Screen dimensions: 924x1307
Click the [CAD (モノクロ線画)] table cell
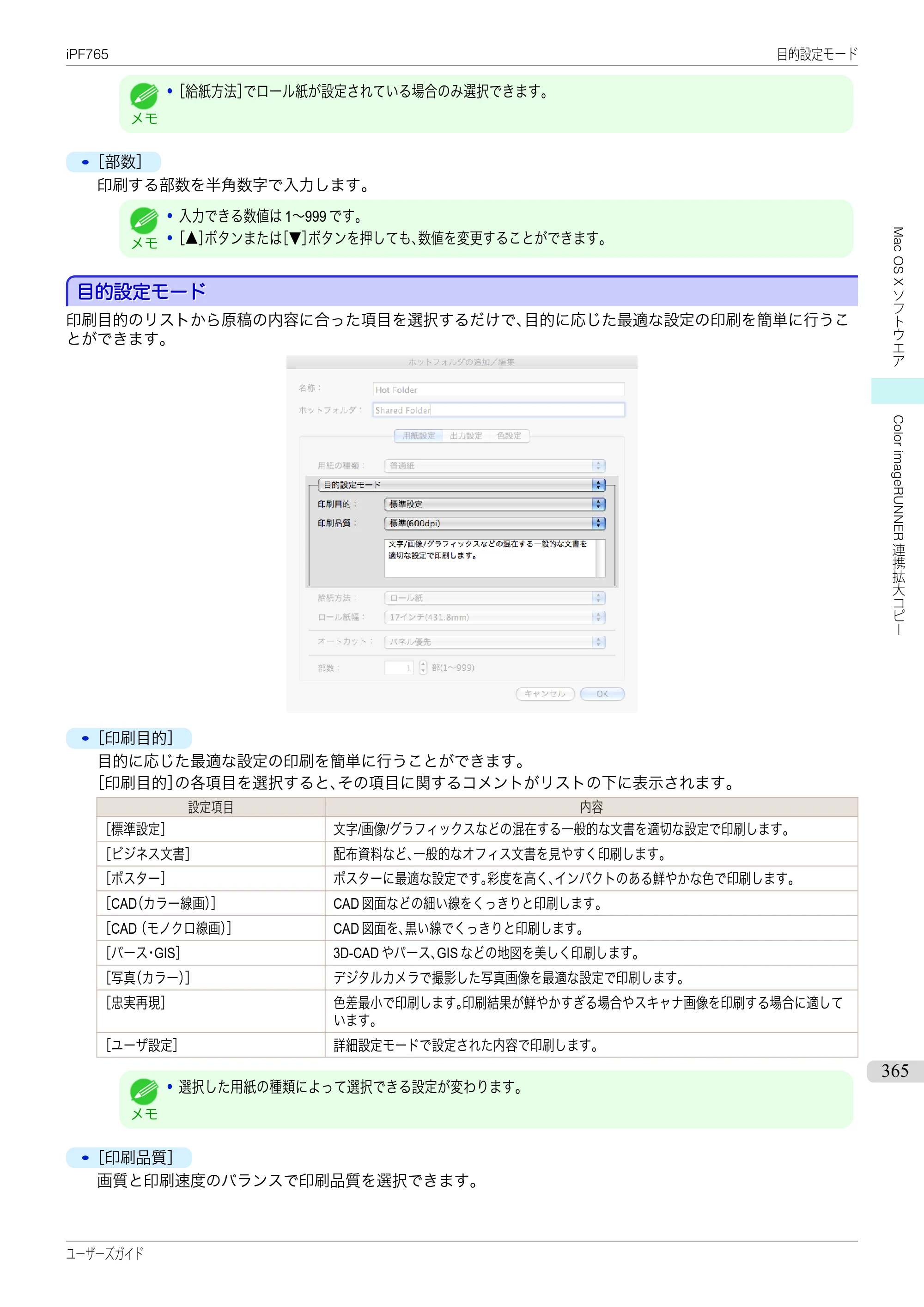pos(211,928)
